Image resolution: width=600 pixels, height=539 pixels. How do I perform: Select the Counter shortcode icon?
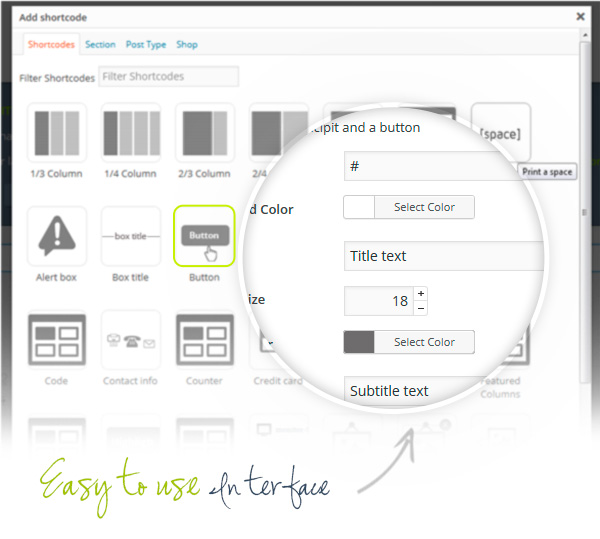(205, 340)
